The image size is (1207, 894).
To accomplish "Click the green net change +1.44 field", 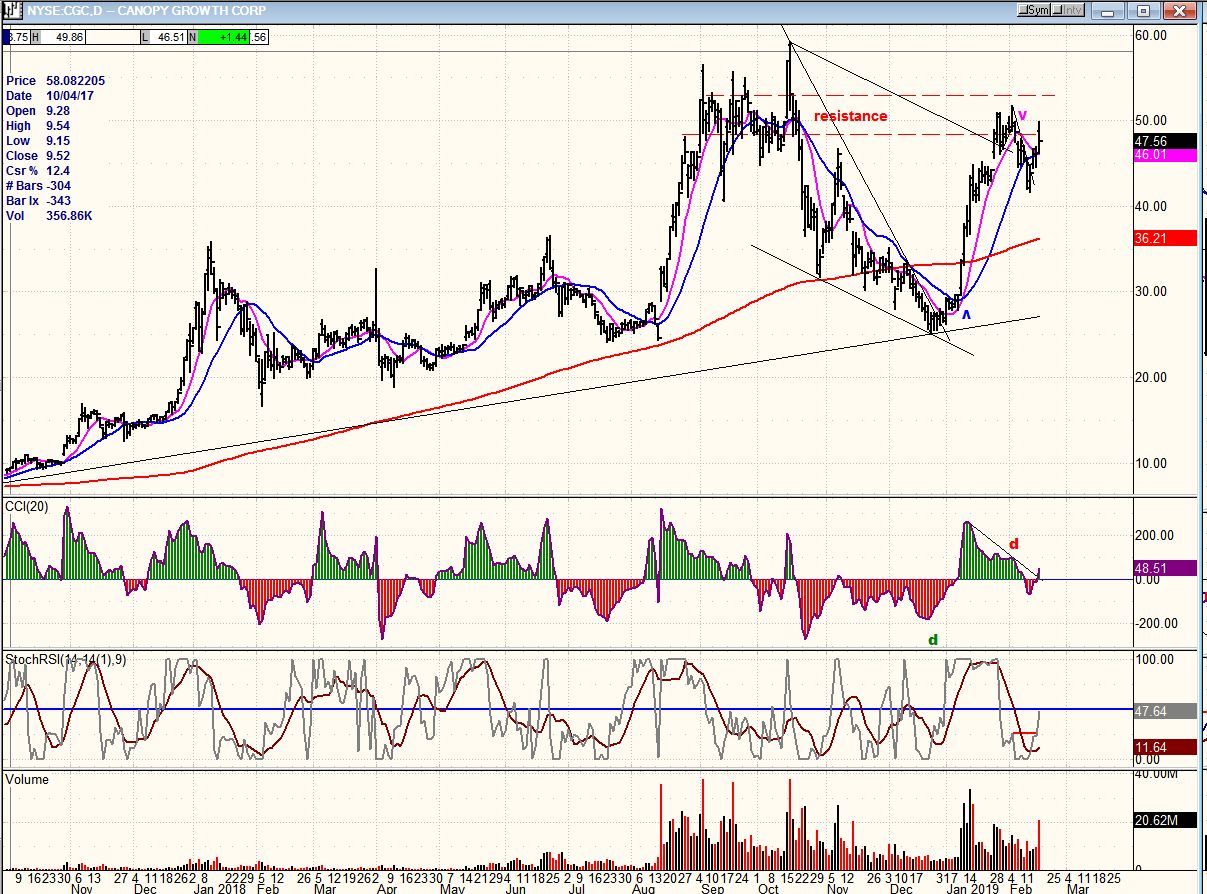I will click(223, 37).
